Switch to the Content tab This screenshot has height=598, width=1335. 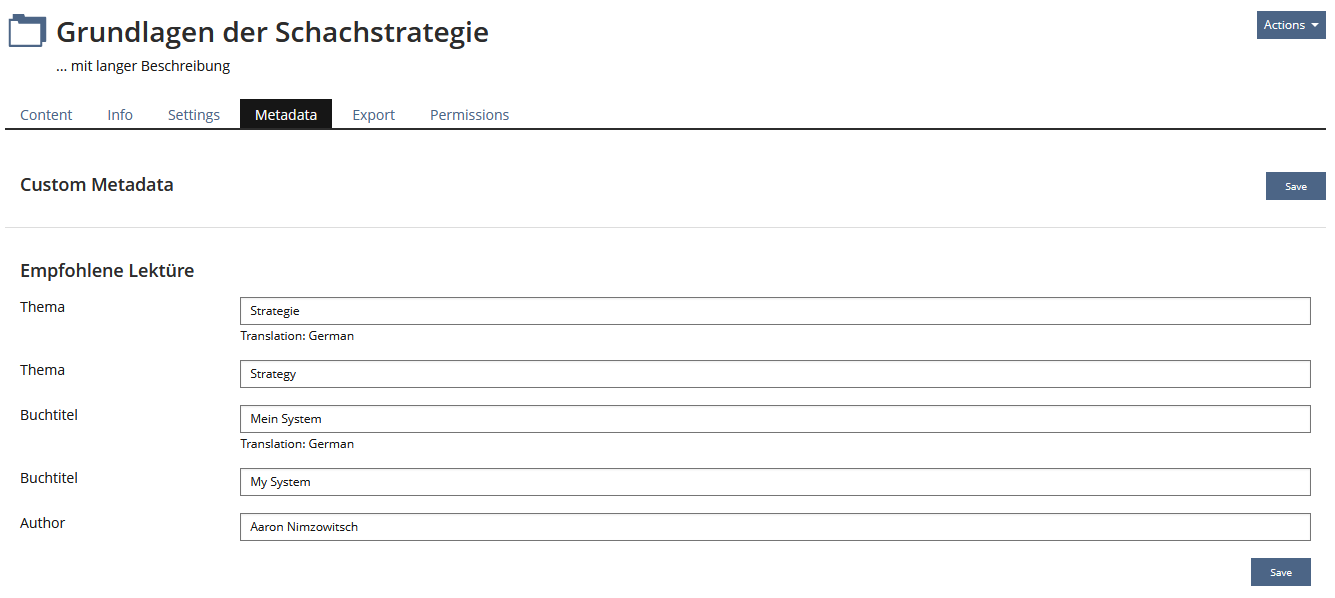point(46,115)
